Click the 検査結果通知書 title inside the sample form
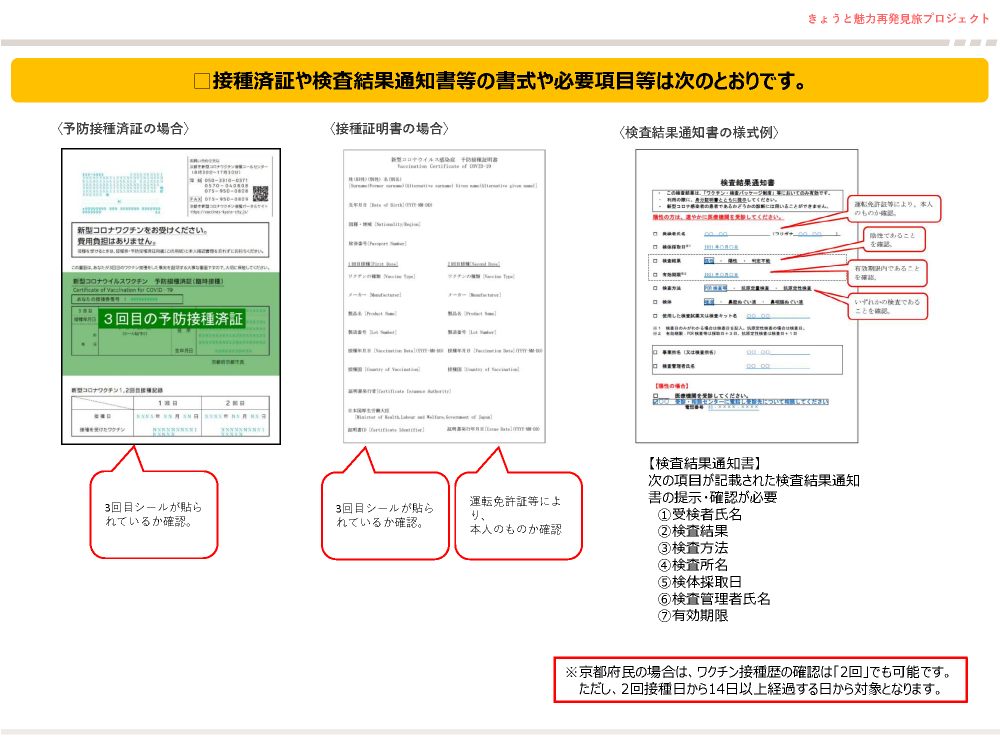 747,182
